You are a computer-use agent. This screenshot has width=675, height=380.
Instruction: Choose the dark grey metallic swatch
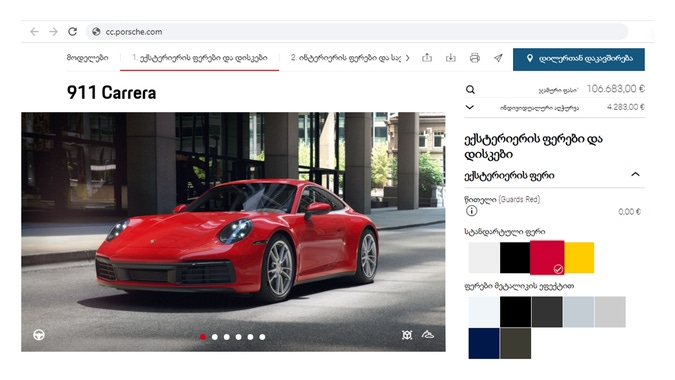(x=547, y=312)
